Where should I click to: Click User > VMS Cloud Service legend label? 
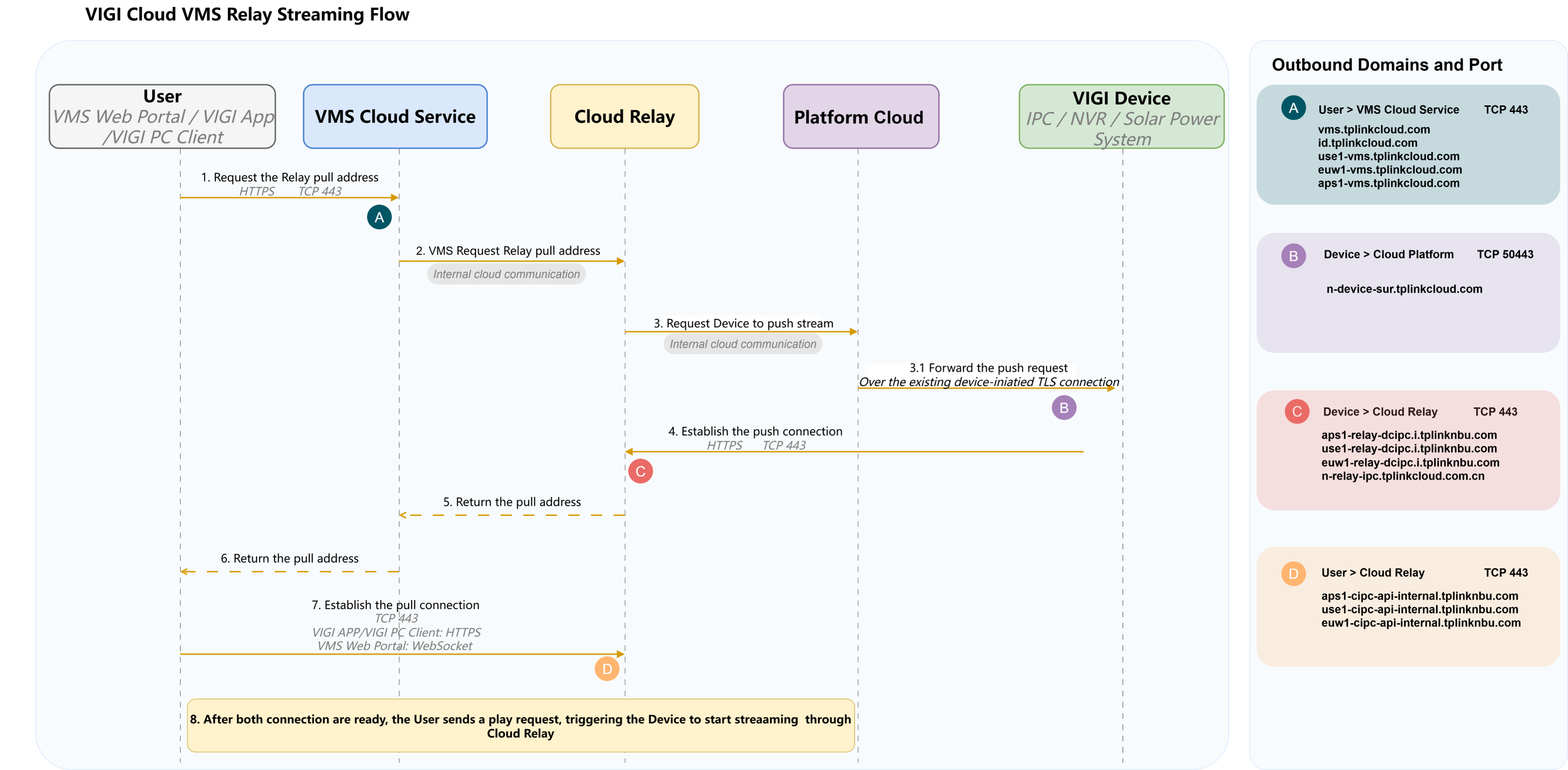pyautogui.click(x=1389, y=110)
